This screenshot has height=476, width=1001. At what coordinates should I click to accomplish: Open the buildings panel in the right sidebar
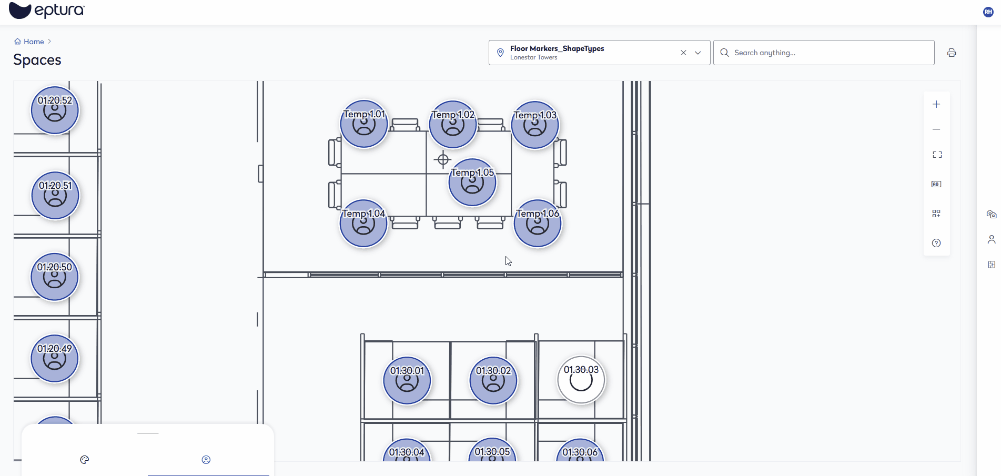tap(991, 214)
